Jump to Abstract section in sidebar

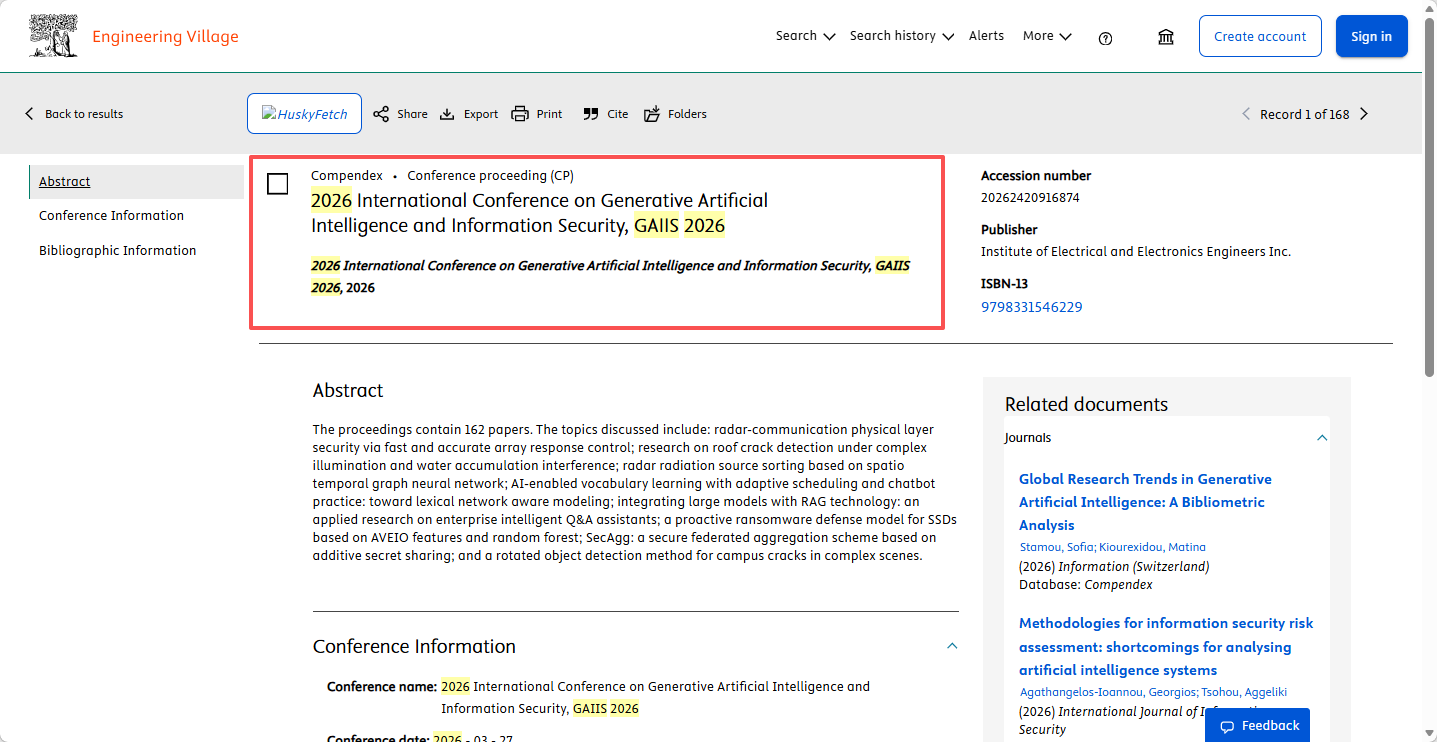pos(65,181)
